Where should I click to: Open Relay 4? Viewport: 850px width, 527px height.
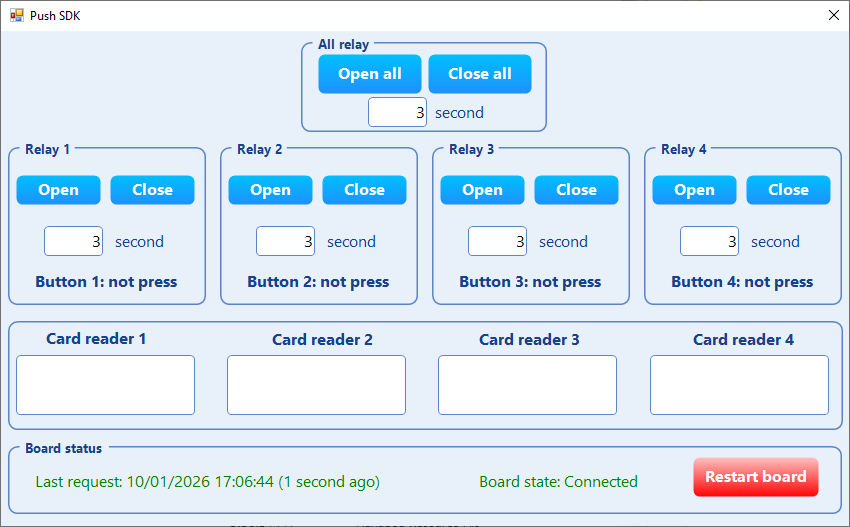[694, 190]
